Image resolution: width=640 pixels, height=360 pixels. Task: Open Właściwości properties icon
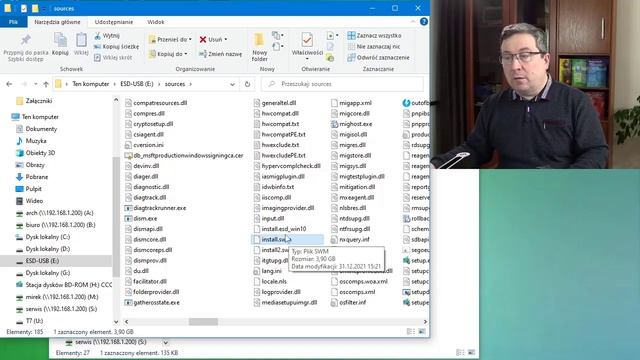(x=307, y=40)
